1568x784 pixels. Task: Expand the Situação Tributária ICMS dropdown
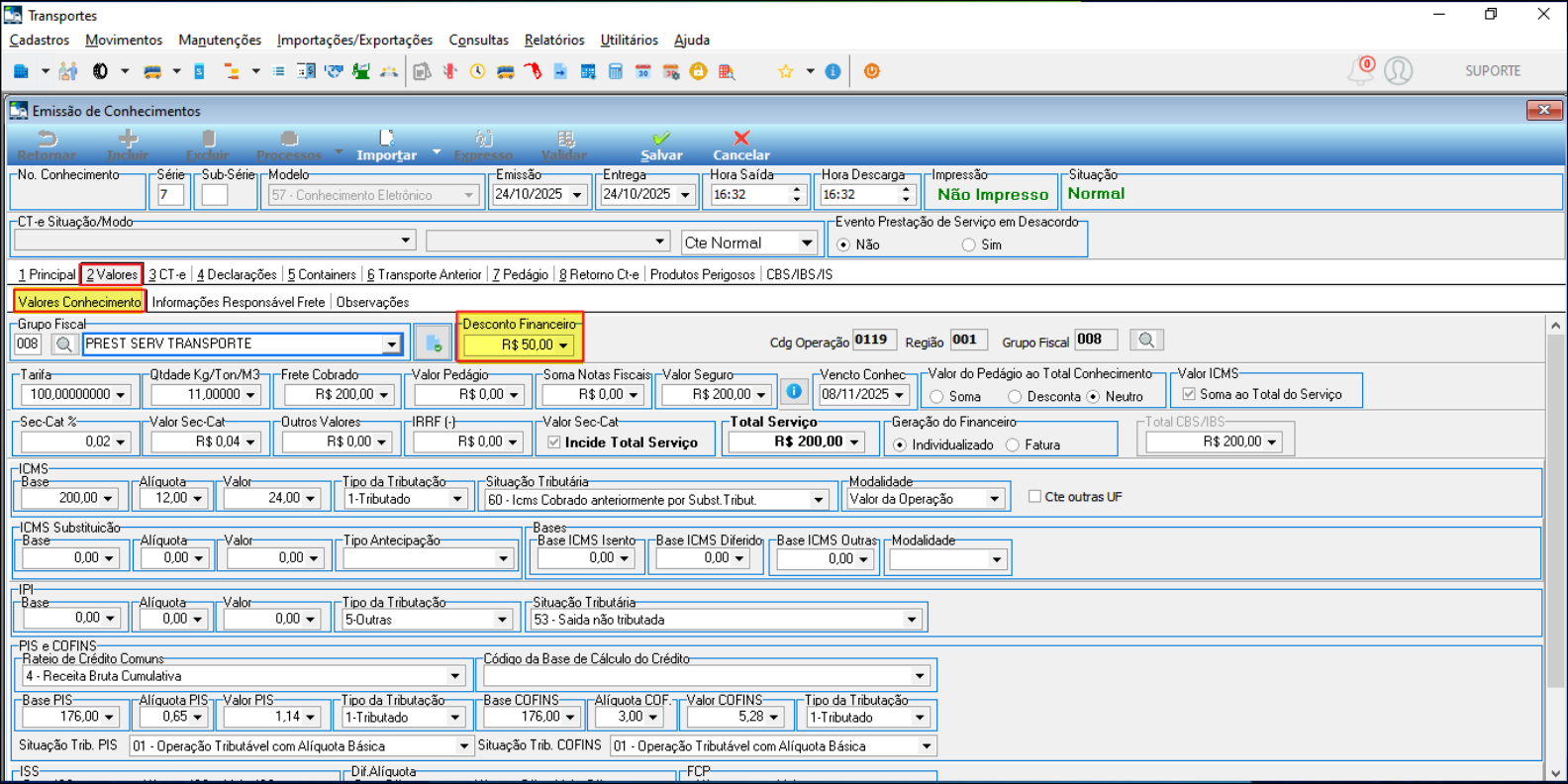pos(819,500)
